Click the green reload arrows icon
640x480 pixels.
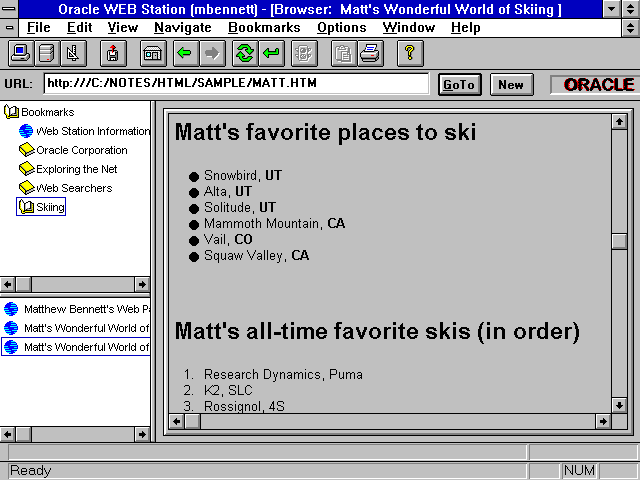coord(244,53)
